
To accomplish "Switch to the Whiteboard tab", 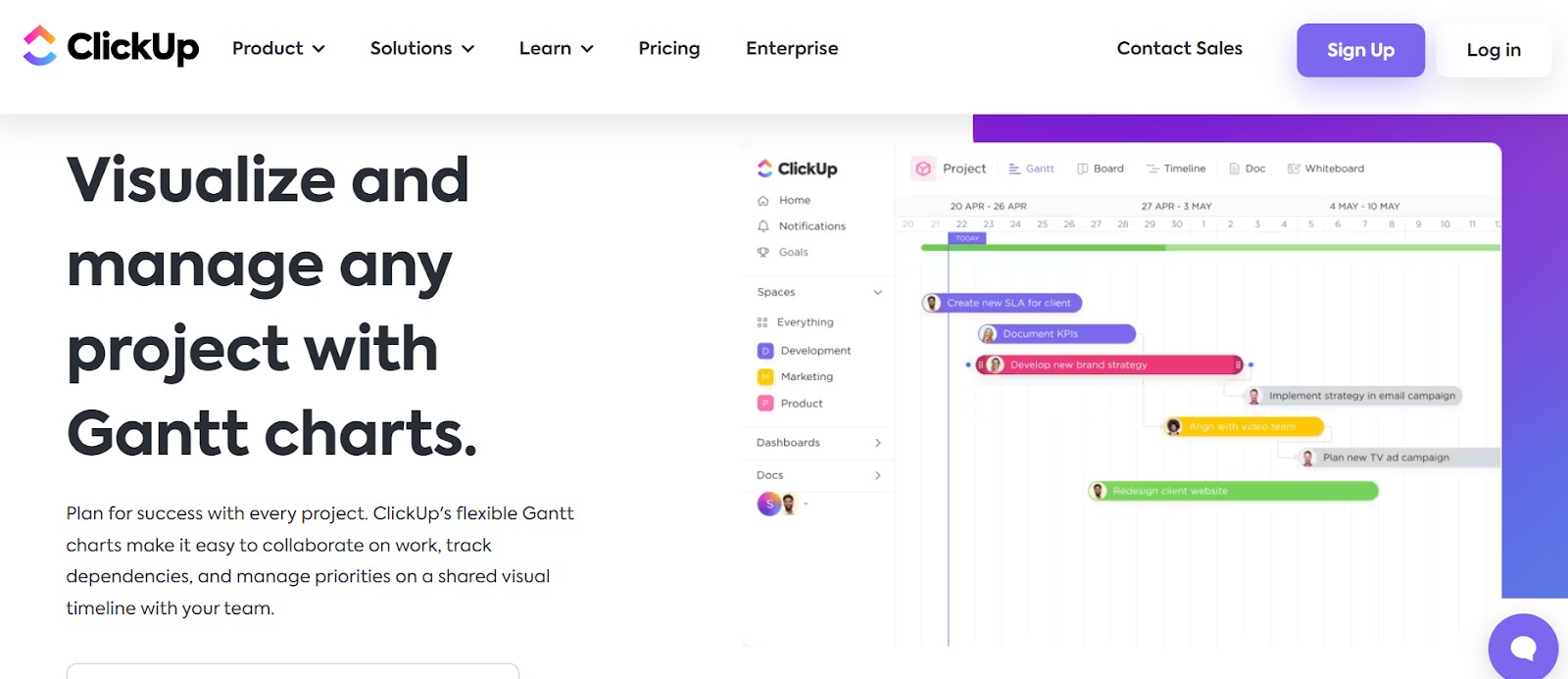I will (x=1325, y=169).
